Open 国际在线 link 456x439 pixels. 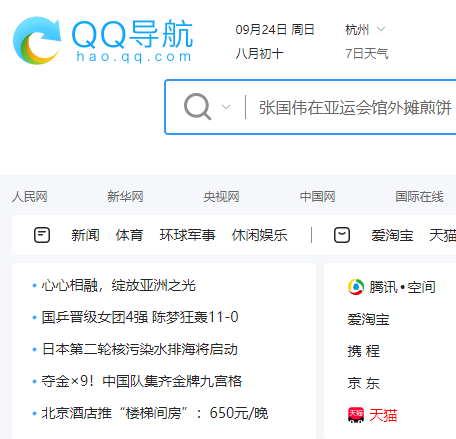[419, 197]
